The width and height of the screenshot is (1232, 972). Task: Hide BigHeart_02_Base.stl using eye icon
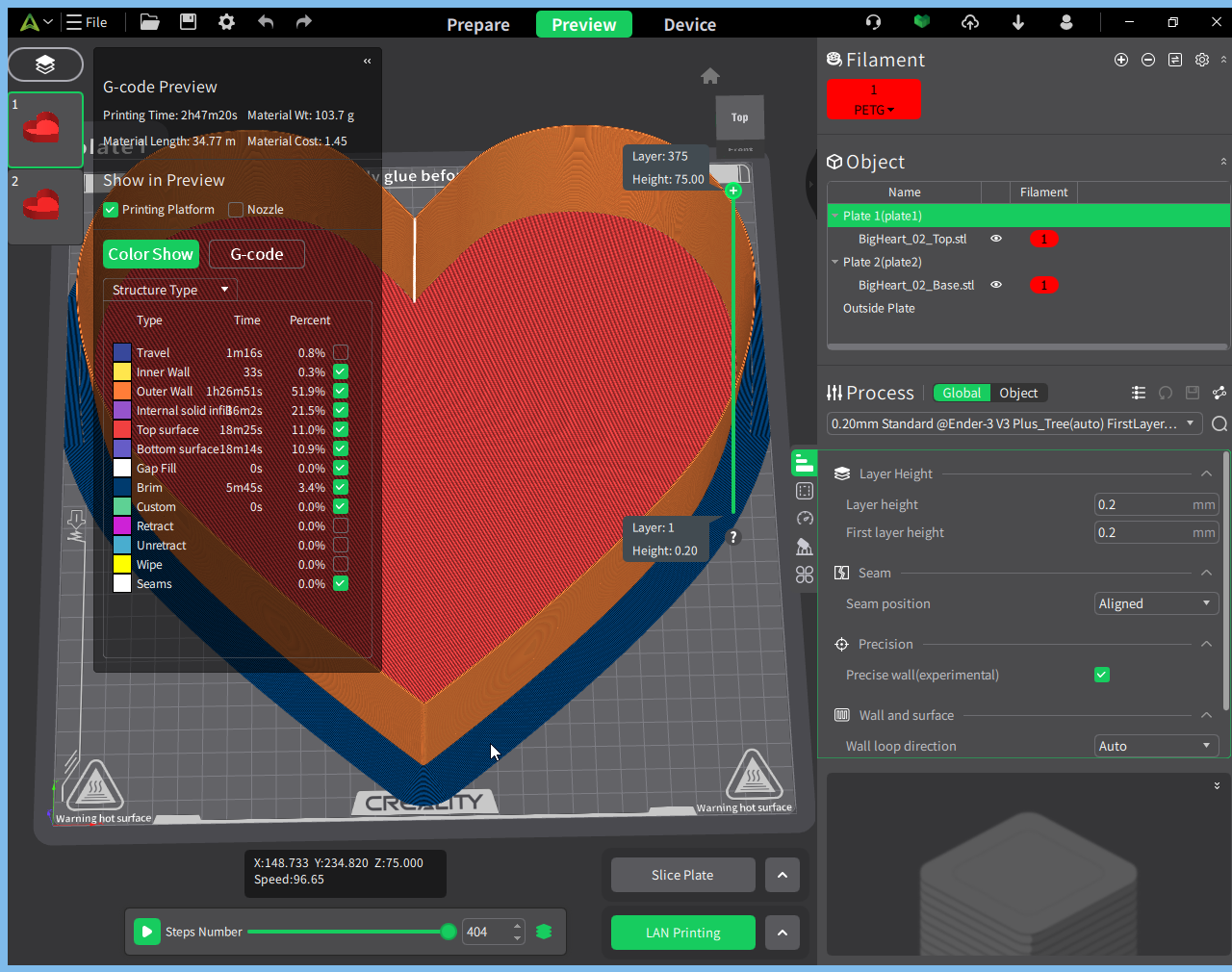(x=996, y=285)
